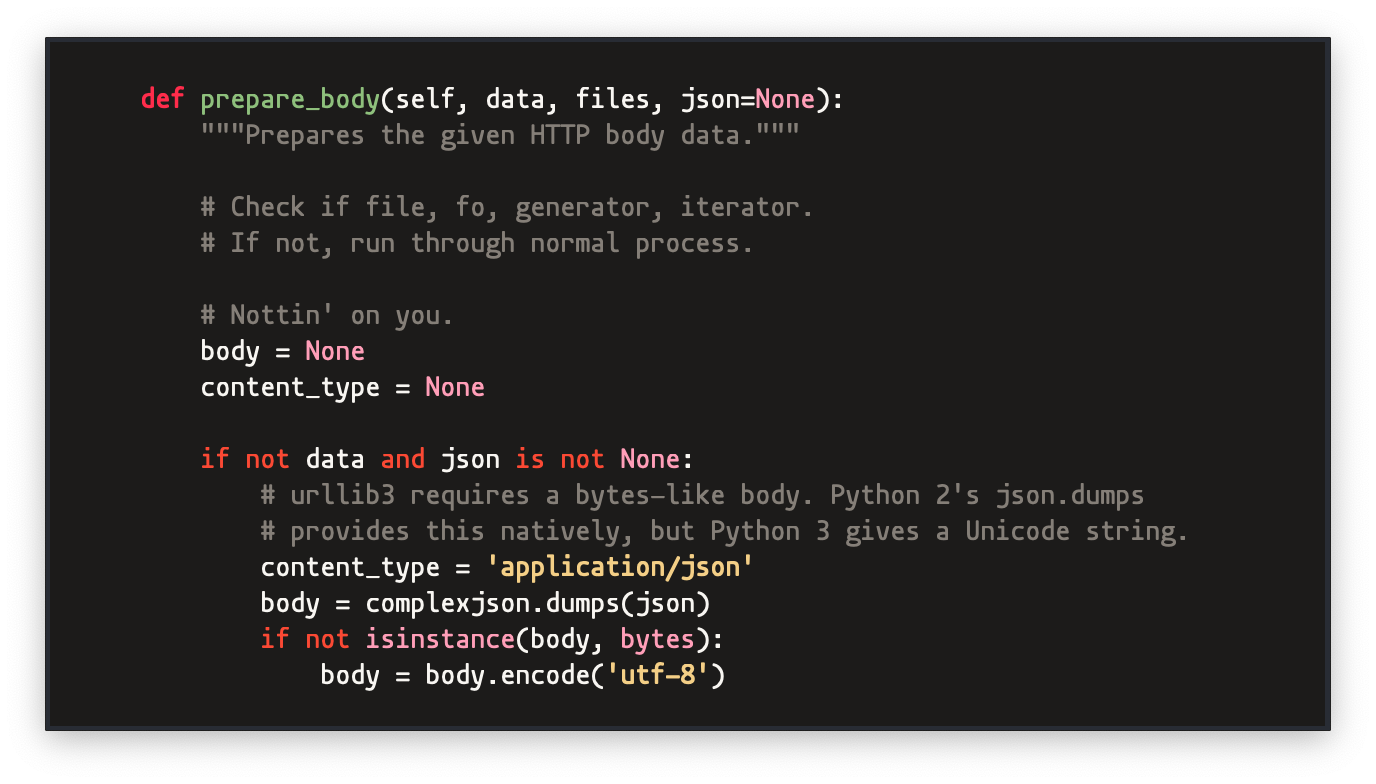Click the 'and' keyword in the if condition
1376x784 pixels.
[403, 459]
